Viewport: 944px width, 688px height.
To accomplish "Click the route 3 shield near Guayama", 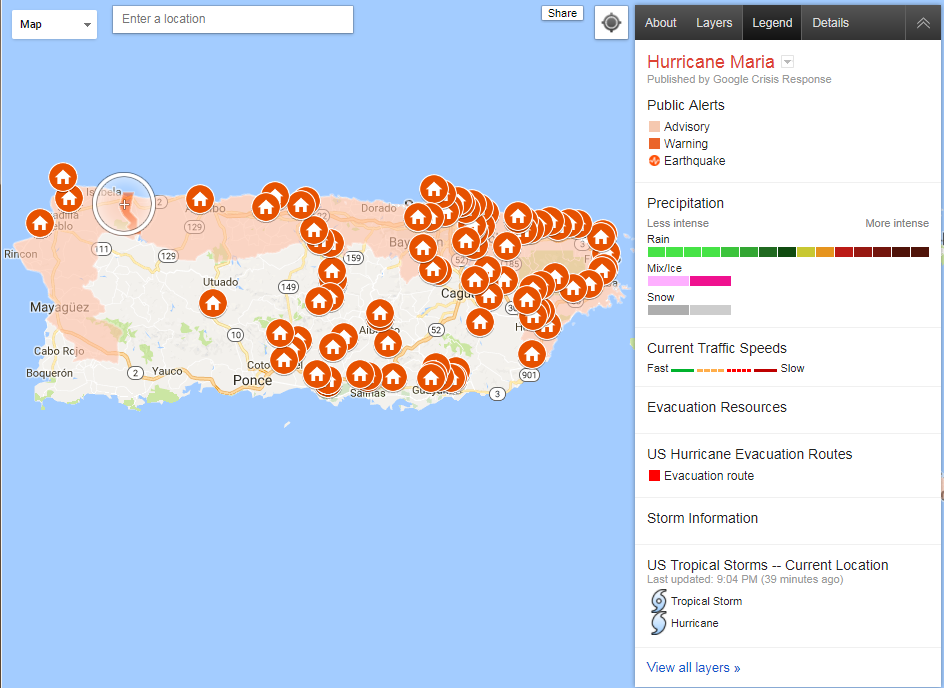I will [497, 394].
